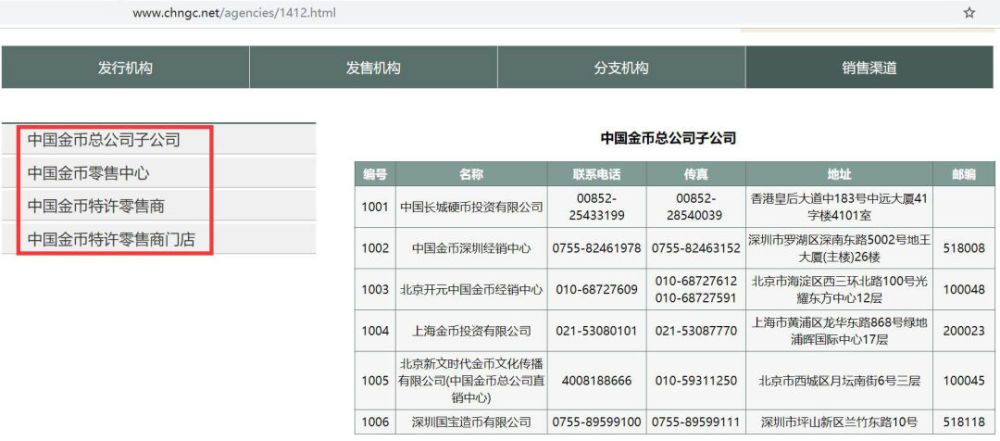Open the 发行机构 tab
The width and height of the screenshot is (1000, 441).
pos(125,67)
